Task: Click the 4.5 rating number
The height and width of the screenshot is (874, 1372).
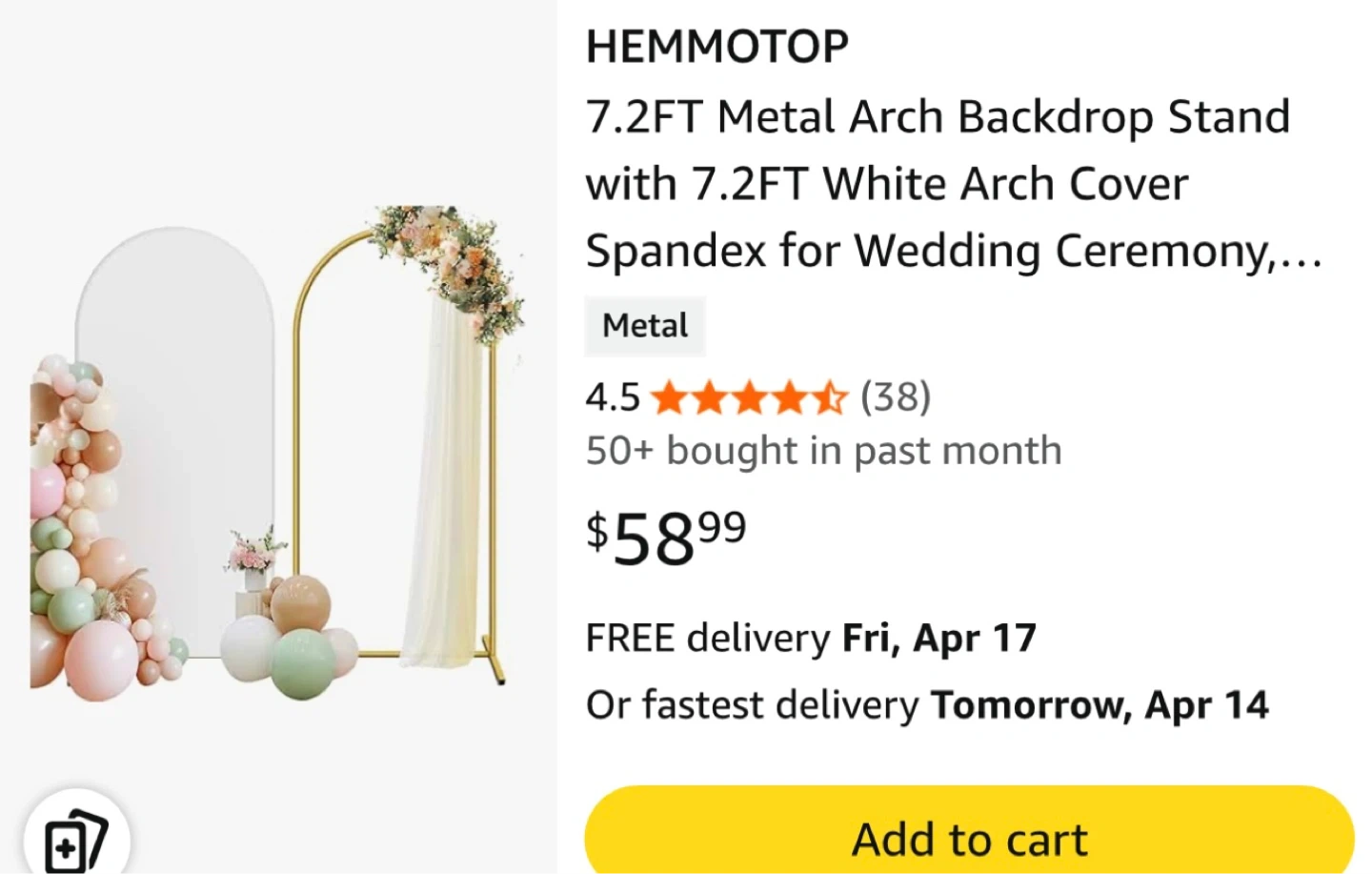Action: click(x=613, y=397)
